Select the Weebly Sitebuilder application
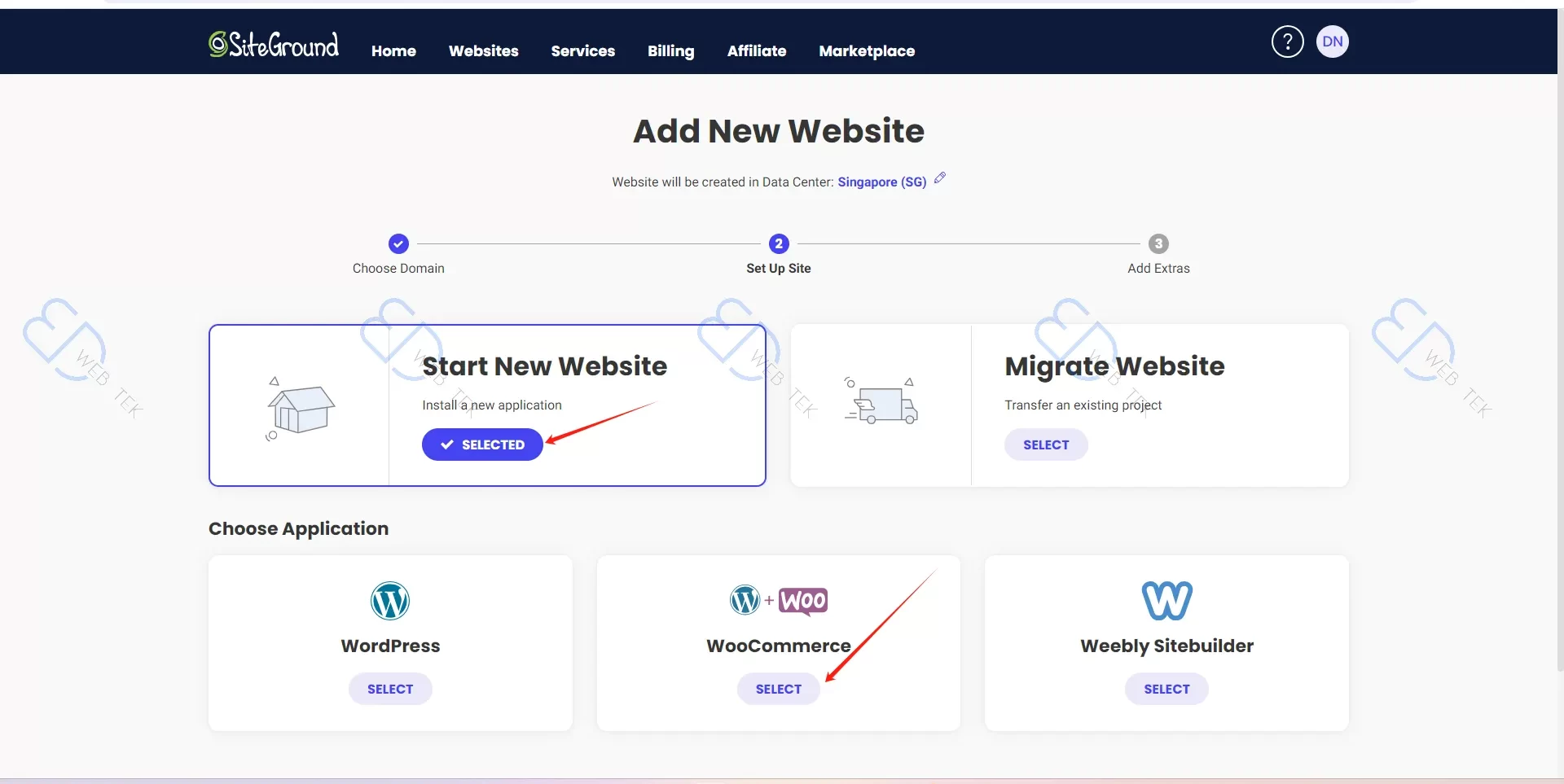1564x784 pixels. point(1166,689)
